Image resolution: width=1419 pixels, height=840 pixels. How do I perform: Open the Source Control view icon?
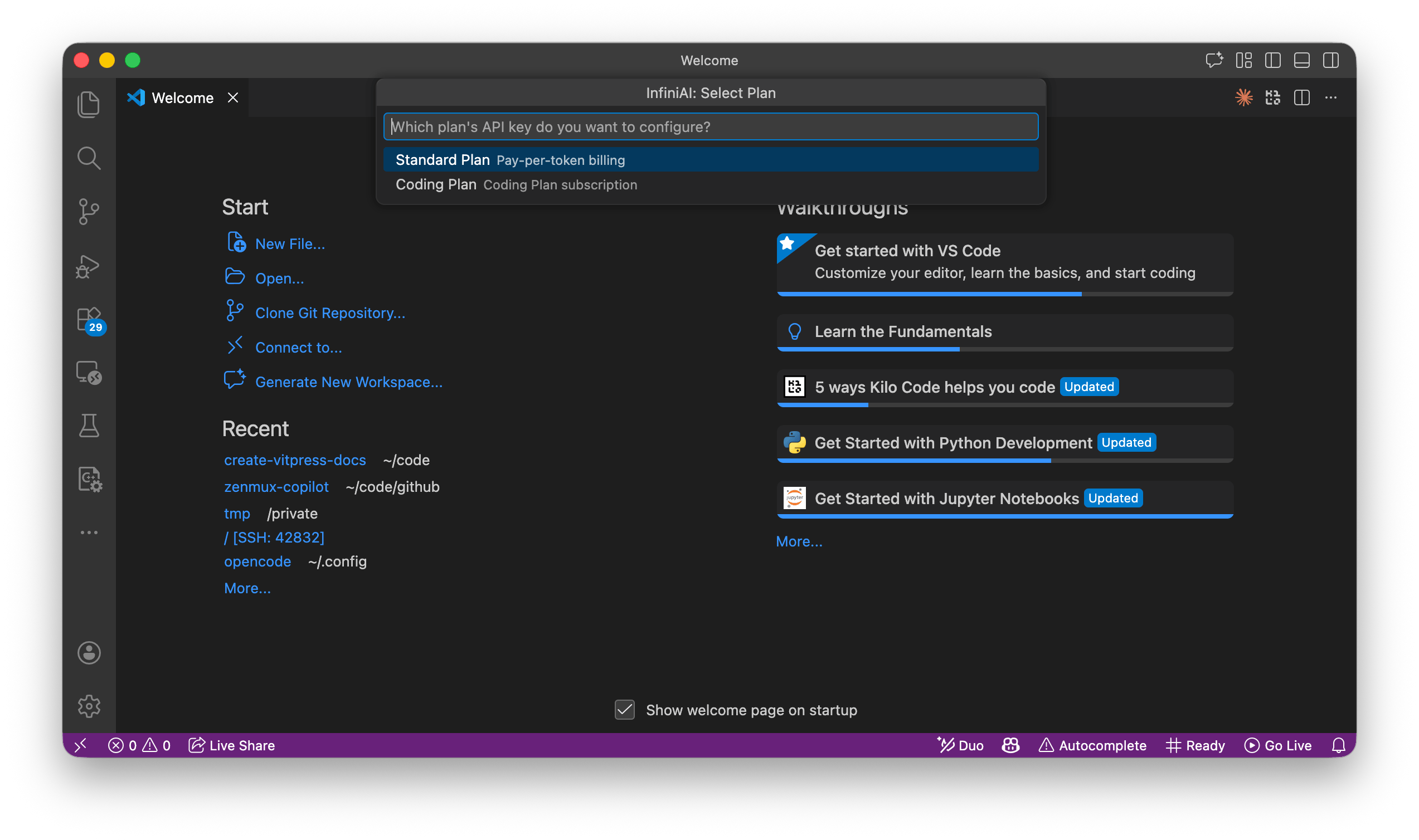pos(88,212)
